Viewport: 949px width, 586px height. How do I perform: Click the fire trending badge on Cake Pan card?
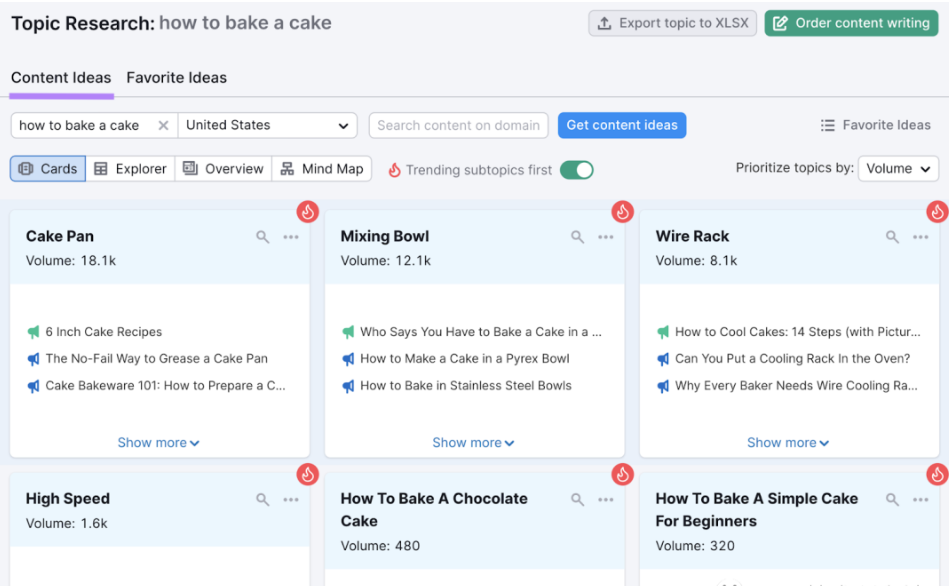click(307, 212)
